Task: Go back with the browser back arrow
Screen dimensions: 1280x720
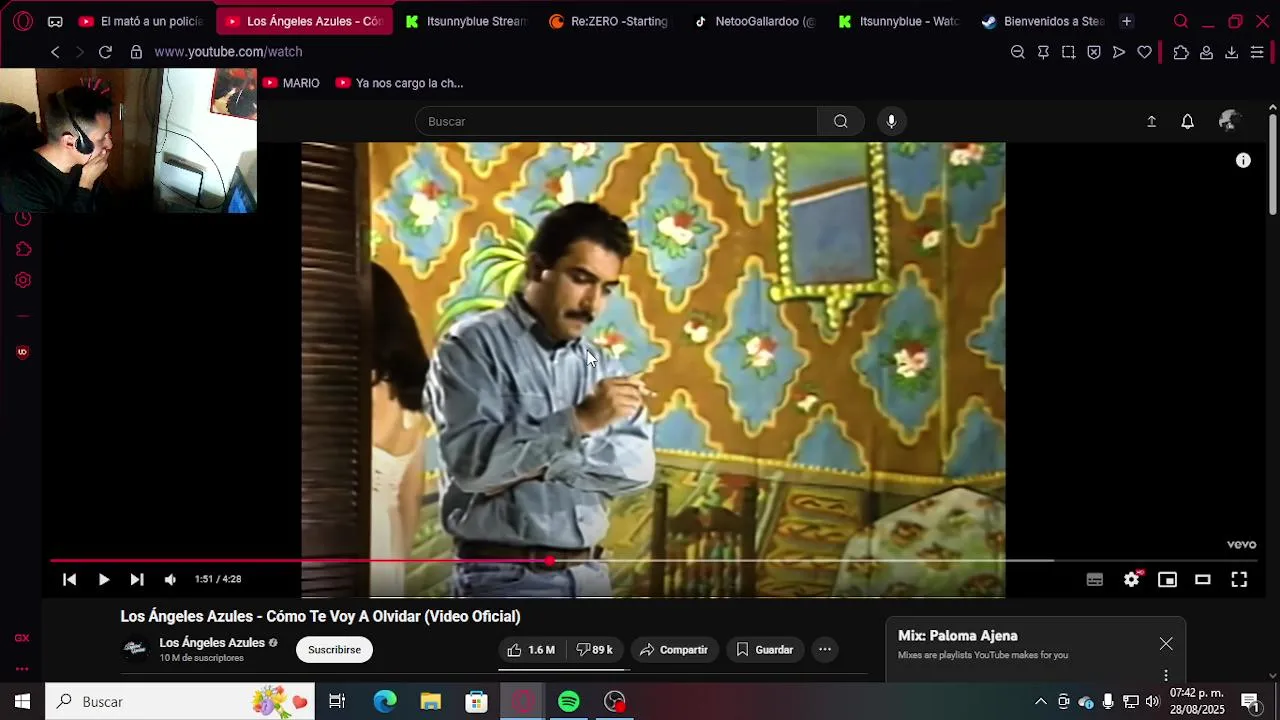Action: [x=55, y=52]
